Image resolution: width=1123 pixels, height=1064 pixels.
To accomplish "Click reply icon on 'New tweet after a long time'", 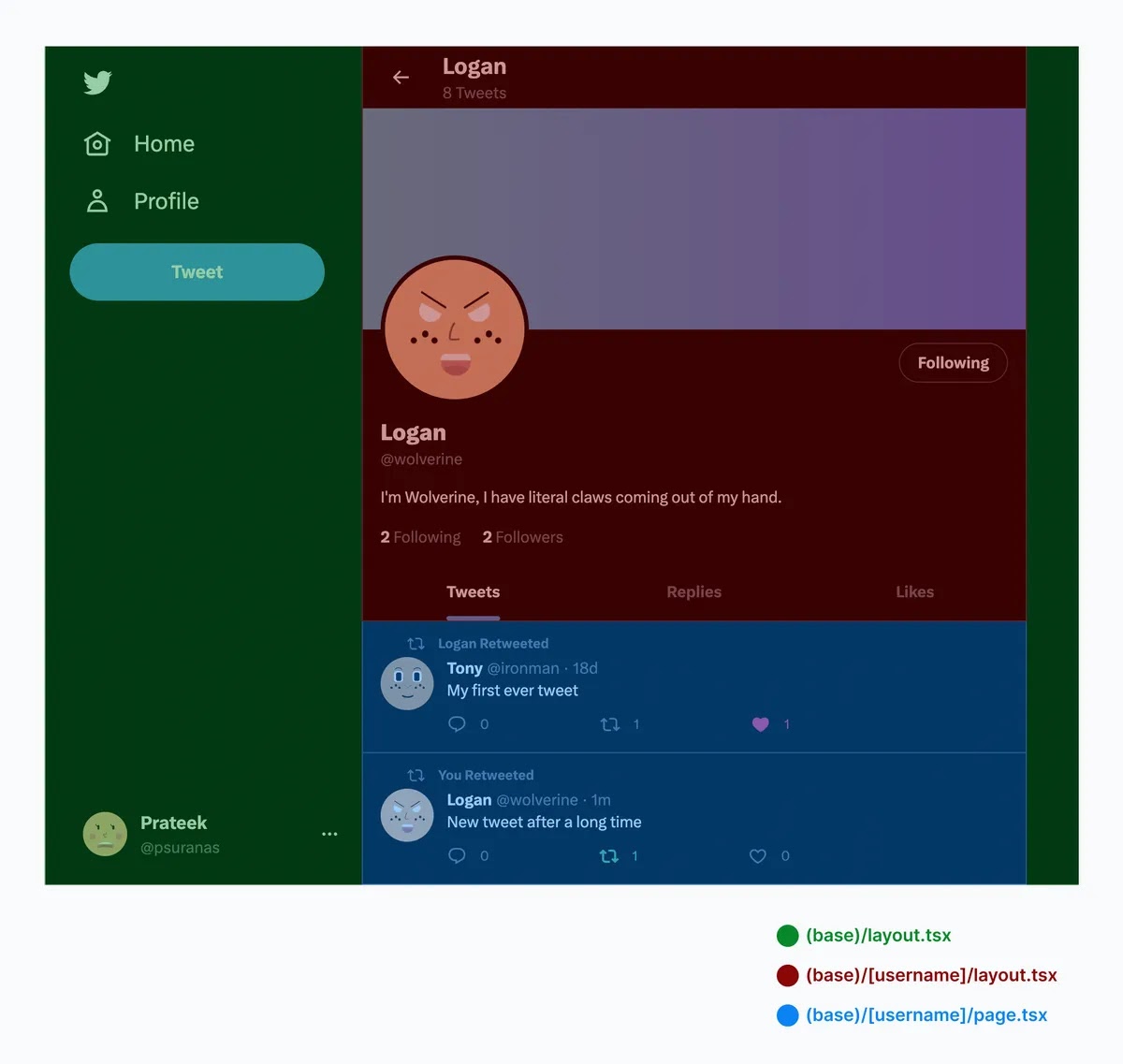I will coord(457,855).
